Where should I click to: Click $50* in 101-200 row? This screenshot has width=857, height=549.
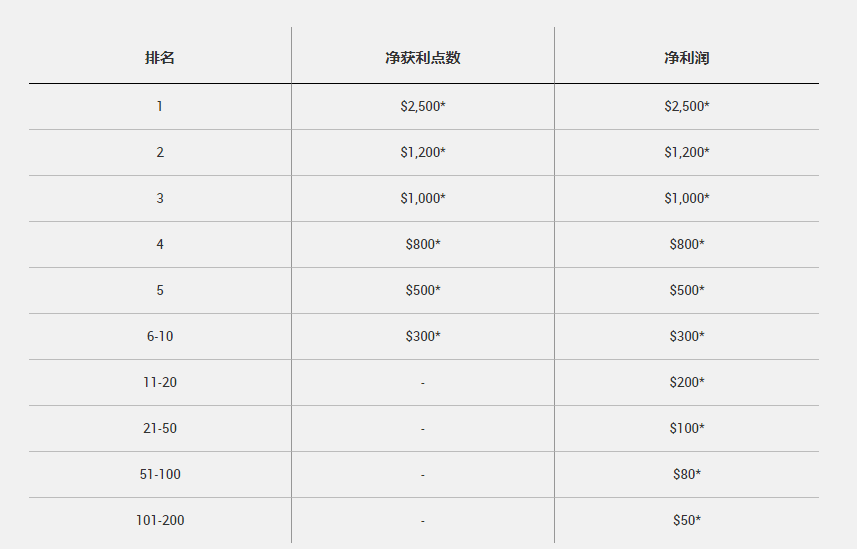(x=686, y=519)
